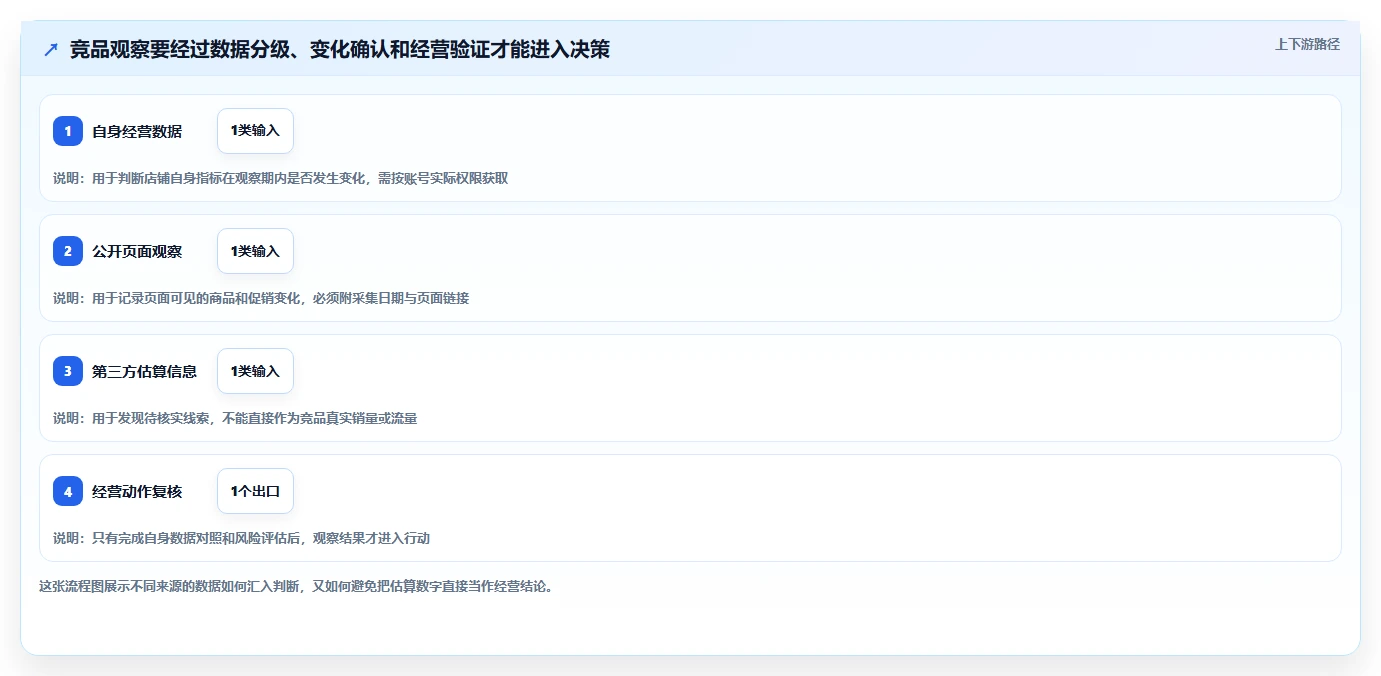Click the description about 风险评估后进入行动
Viewport: 1381px width, 676px height.
tap(242, 538)
